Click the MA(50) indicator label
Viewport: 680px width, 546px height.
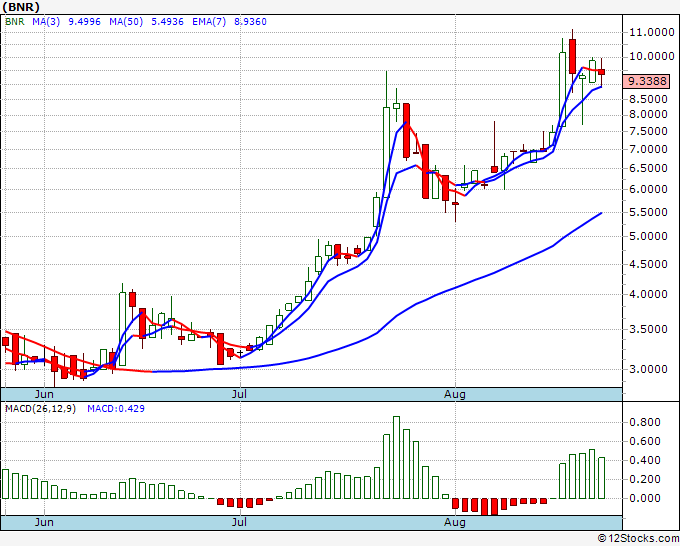click(x=126, y=22)
